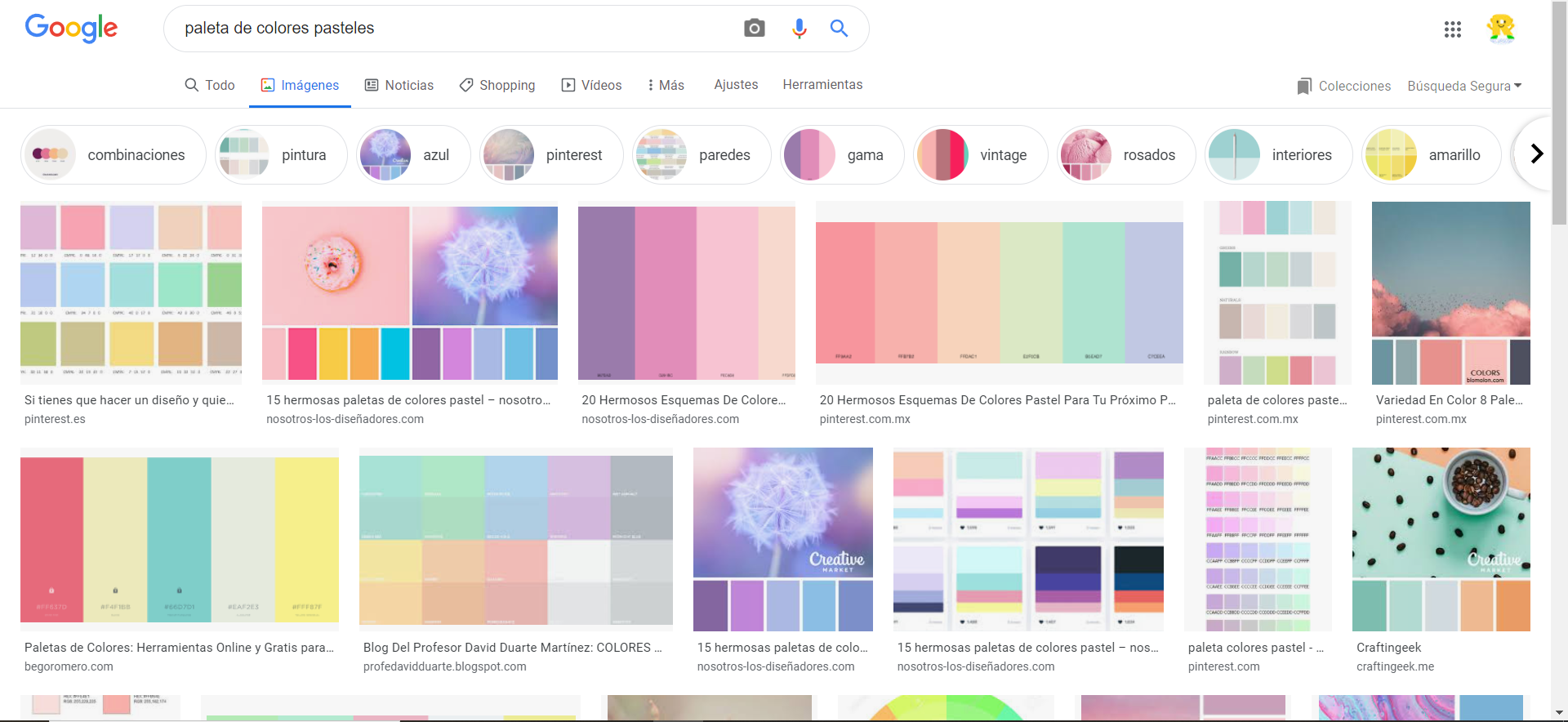The width and height of the screenshot is (1568, 722).
Task: Select the pinterest suggestion chip
Action: pyautogui.click(x=551, y=154)
